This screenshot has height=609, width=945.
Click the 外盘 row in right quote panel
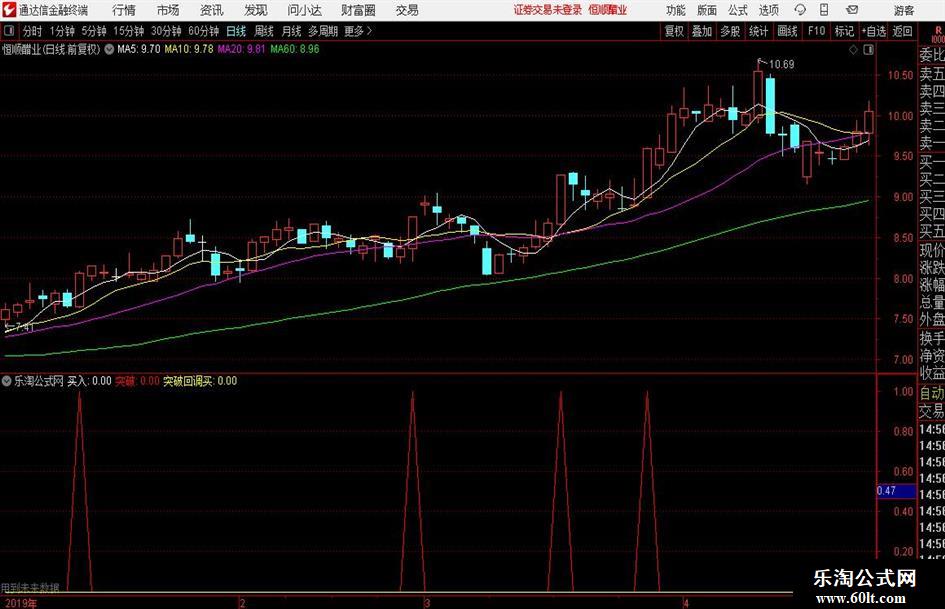pyautogui.click(x=932, y=320)
